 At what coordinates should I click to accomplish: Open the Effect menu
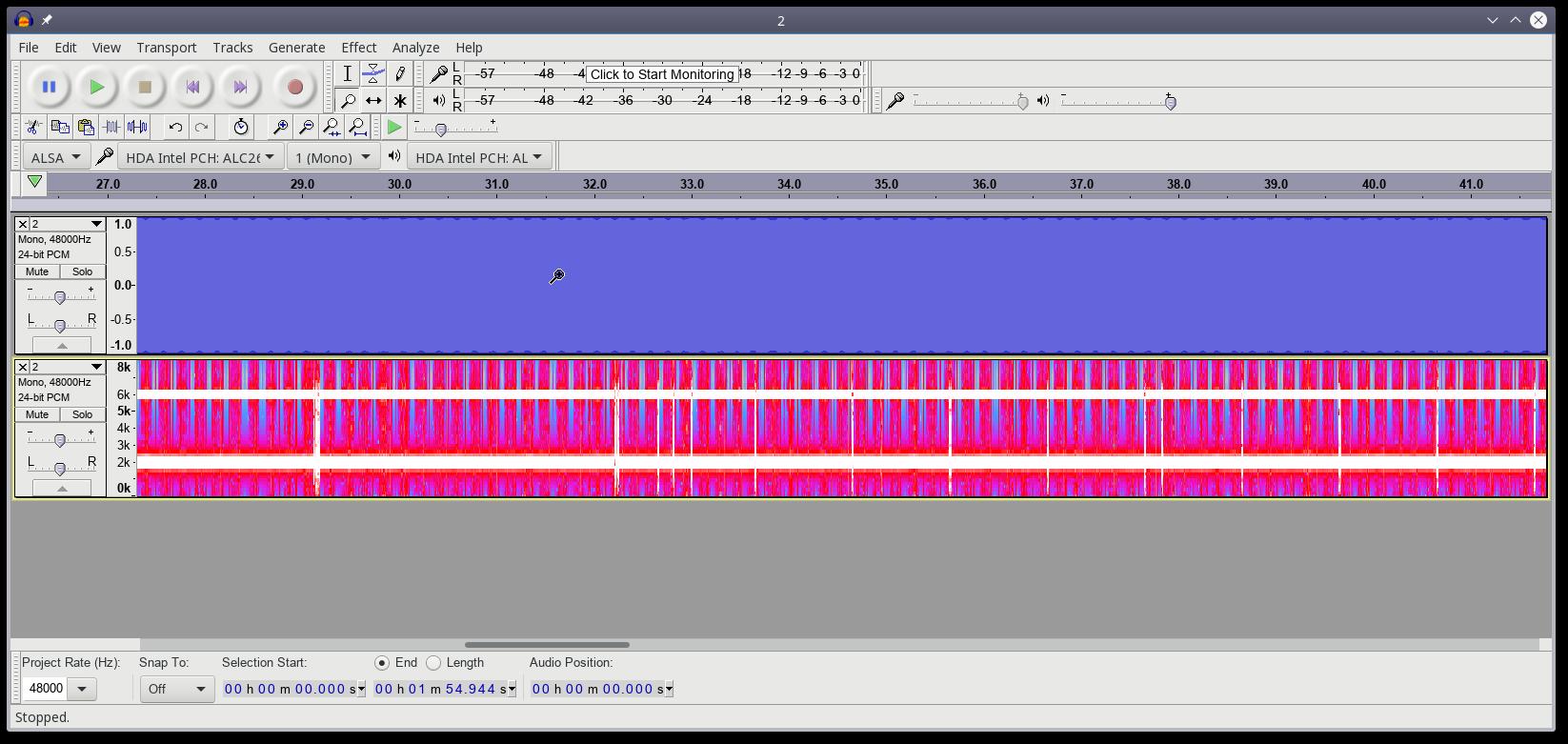tap(359, 48)
